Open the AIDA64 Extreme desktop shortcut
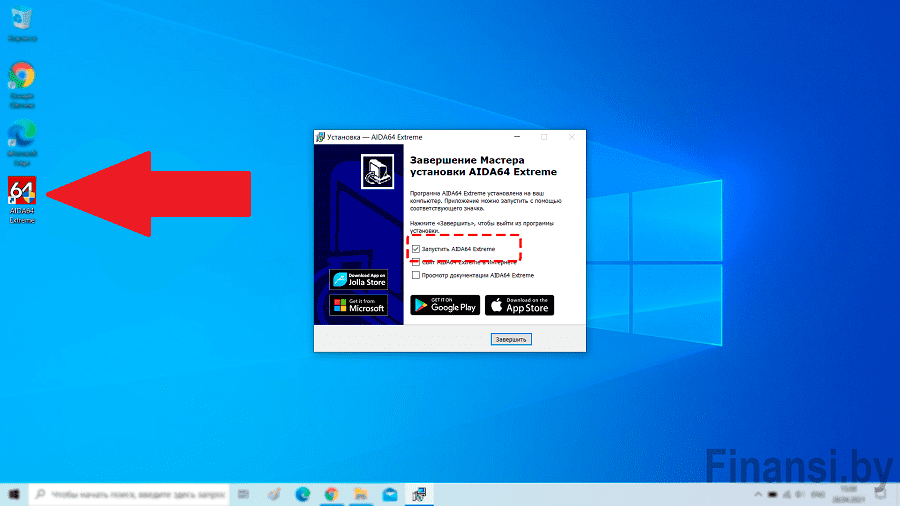 click(x=22, y=199)
